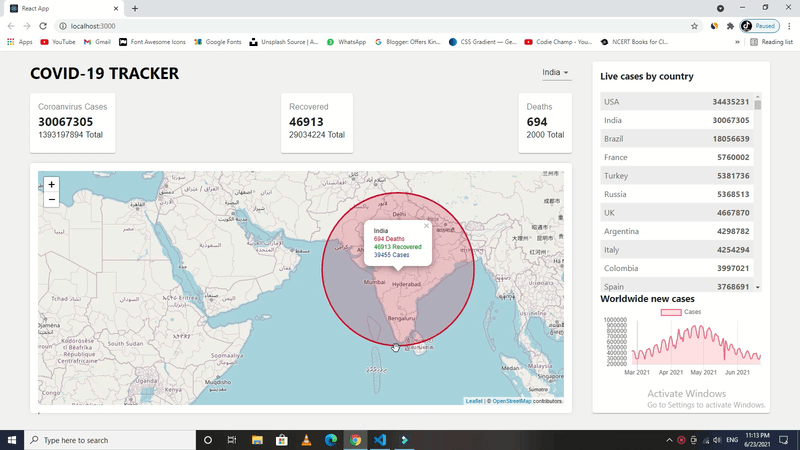Select the Recovered stats card
Screen dimensions: 800x450
click(x=317, y=123)
